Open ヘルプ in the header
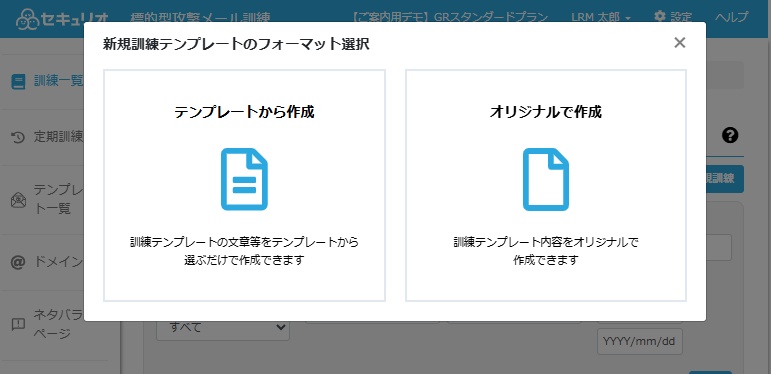The height and width of the screenshot is (374, 771). [731, 17]
